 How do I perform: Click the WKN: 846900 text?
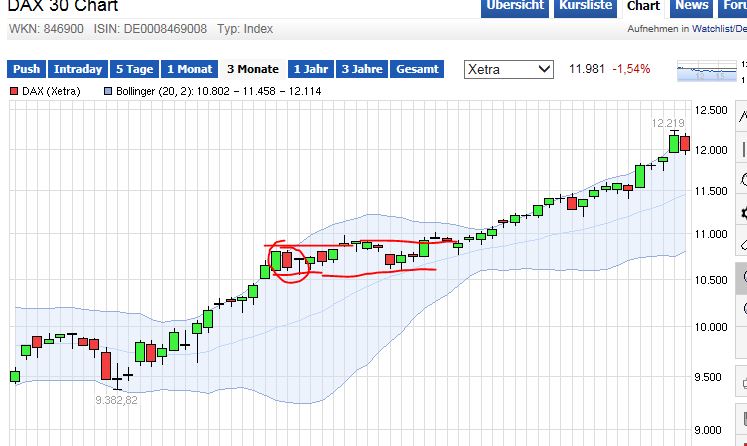click(x=46, y=29)
